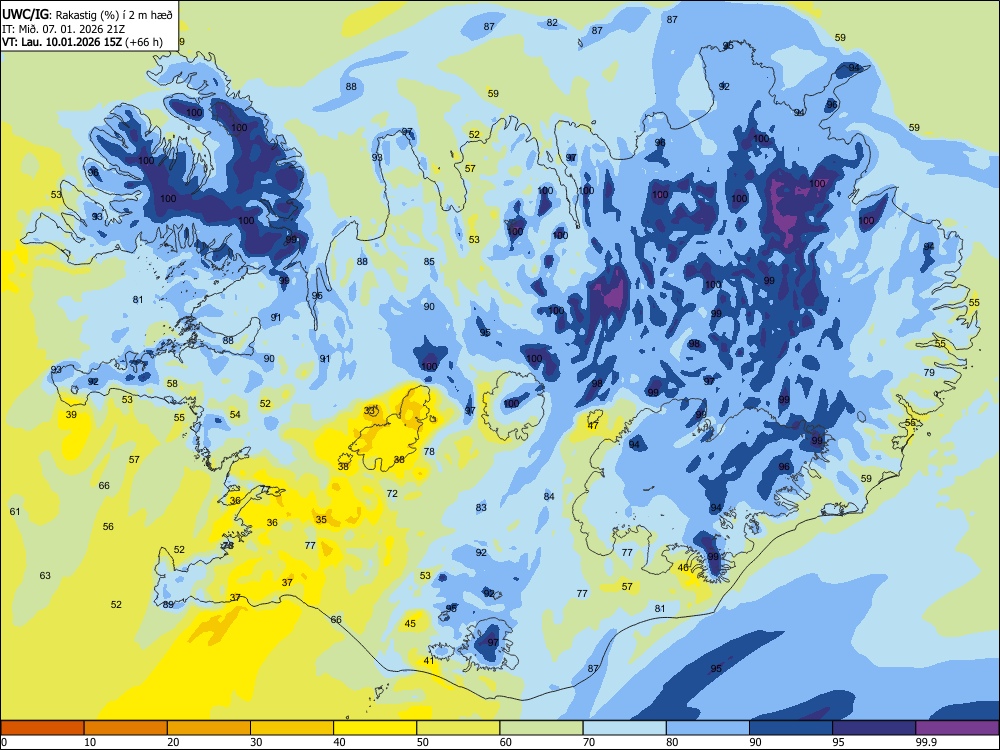1000x750 pixels.
Task: Click the humidity value '33' on the map
Action: [369, 410]
